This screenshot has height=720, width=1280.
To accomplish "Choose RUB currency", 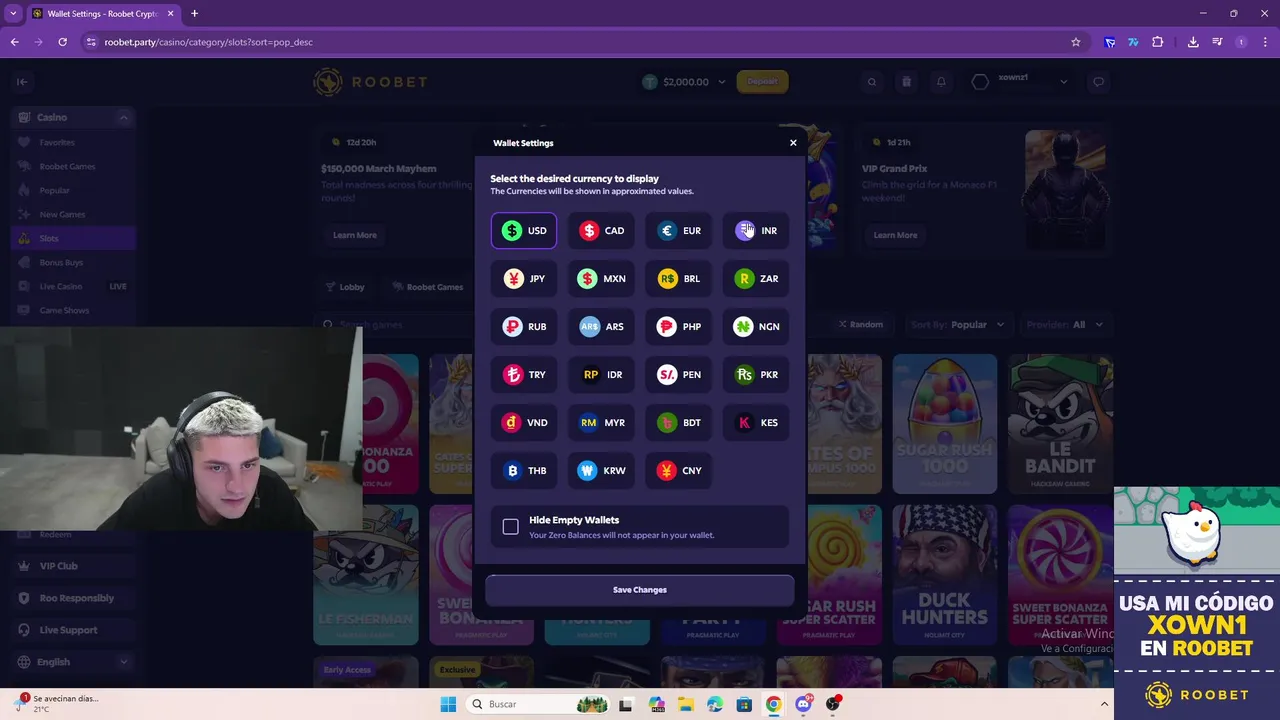I will pos(524,327).
